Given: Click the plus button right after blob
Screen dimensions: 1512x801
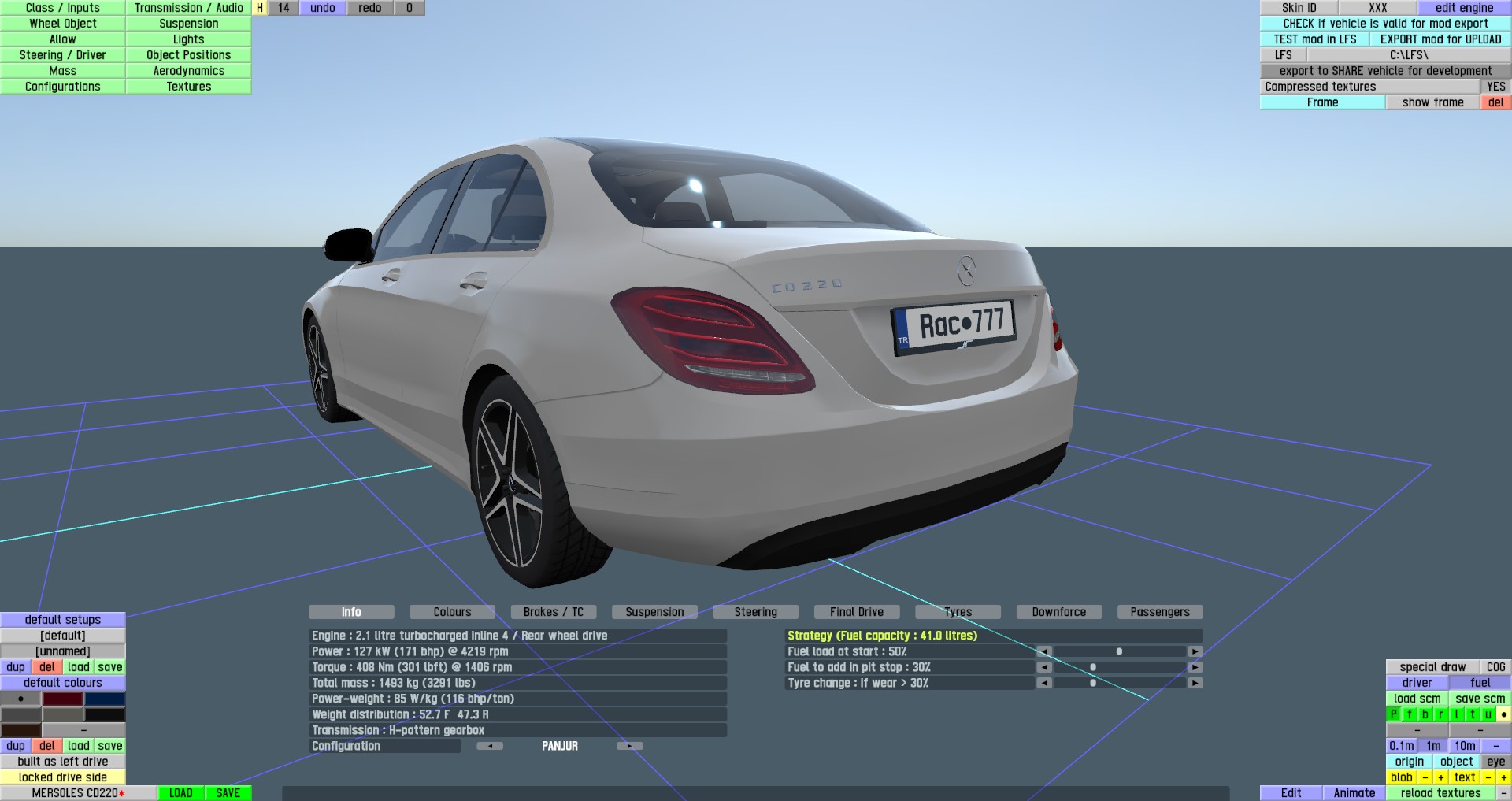Looking at the screenshot, I should point(1440,777).
